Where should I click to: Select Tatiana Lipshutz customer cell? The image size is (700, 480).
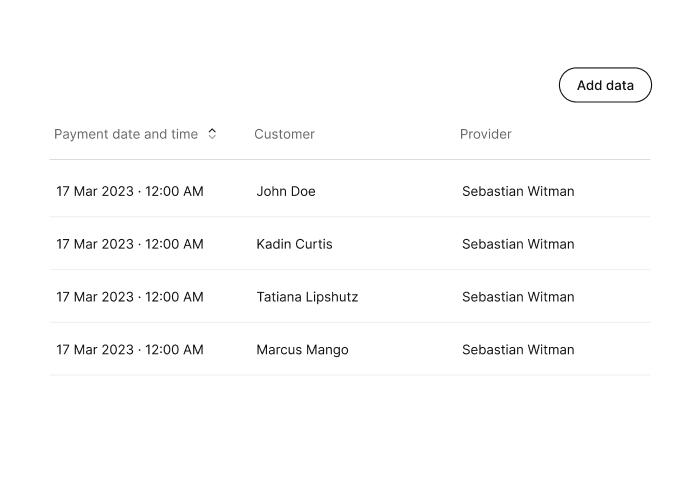pyautogui.click(x=307, y=297)
